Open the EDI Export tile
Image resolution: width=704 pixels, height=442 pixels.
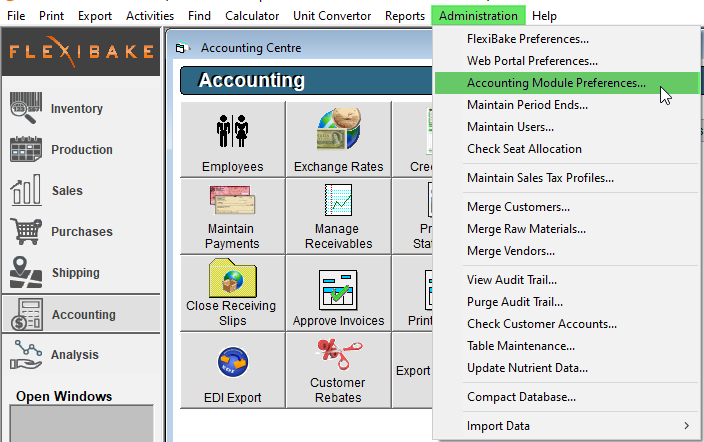233,371
